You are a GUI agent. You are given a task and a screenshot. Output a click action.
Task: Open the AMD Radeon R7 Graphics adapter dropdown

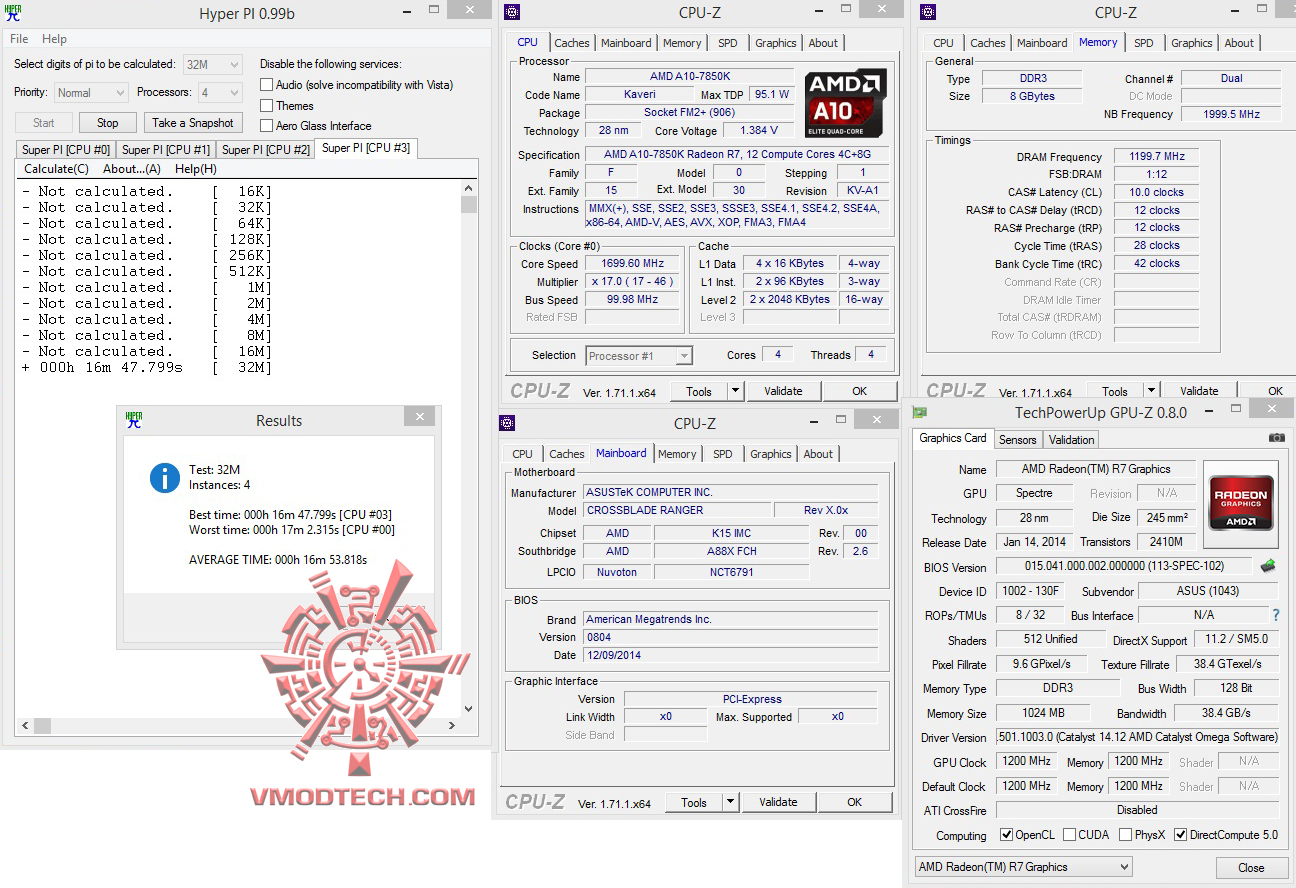[1024, 867]
